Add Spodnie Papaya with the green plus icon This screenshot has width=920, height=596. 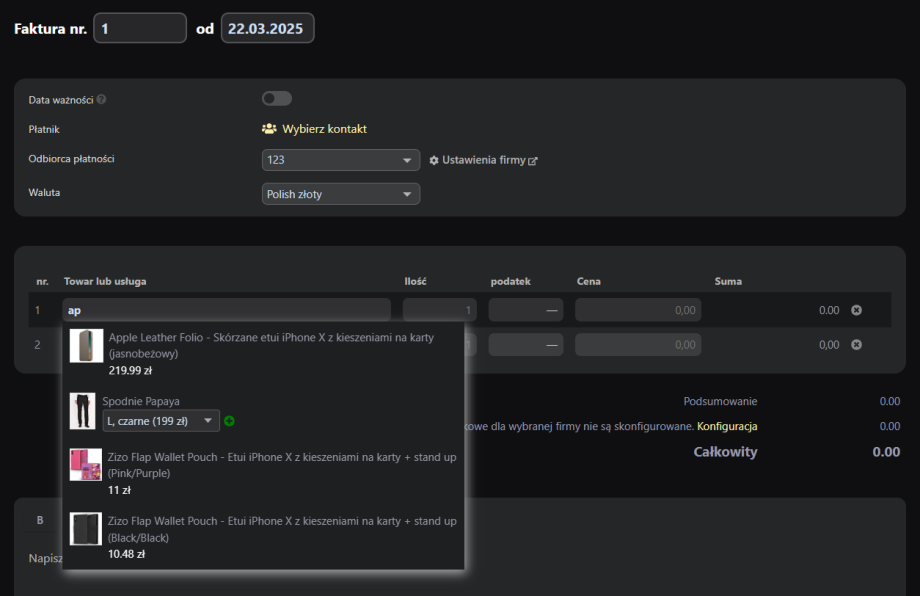coord(230,421)
